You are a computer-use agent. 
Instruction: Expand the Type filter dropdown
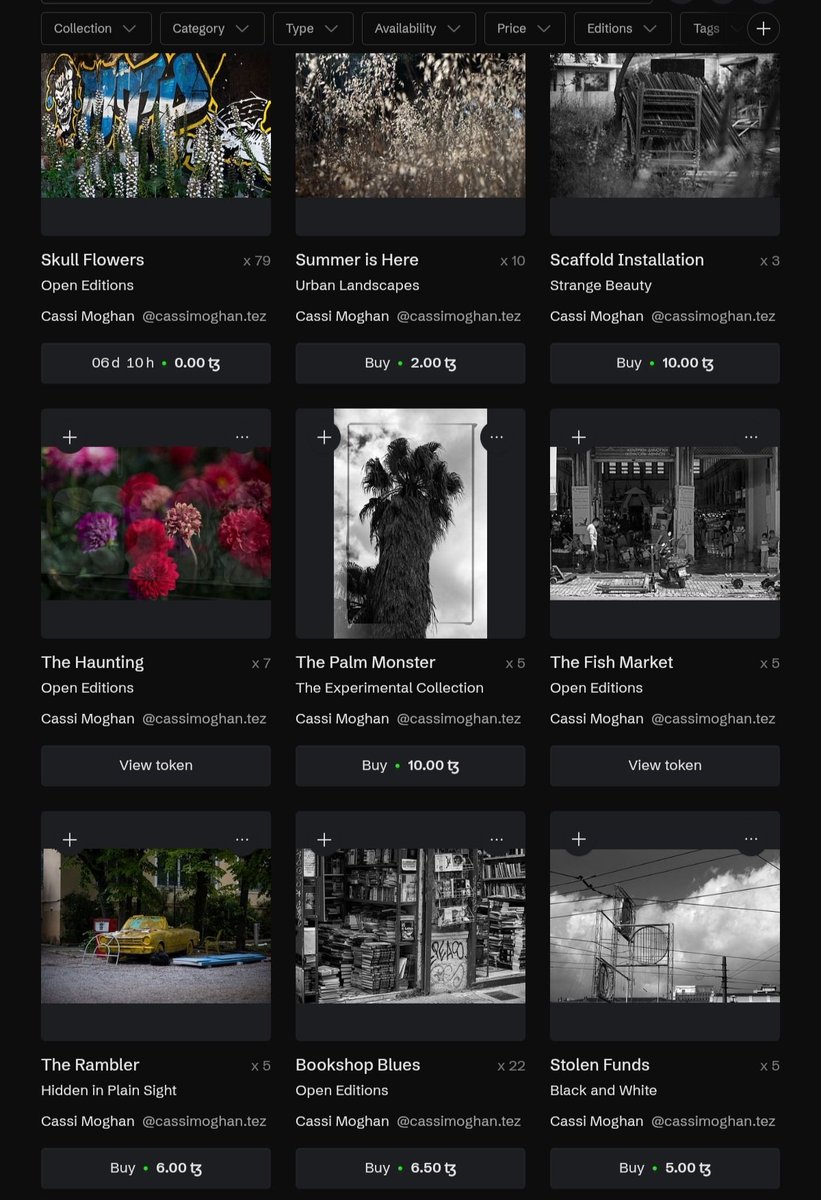[x=313, y=28]
